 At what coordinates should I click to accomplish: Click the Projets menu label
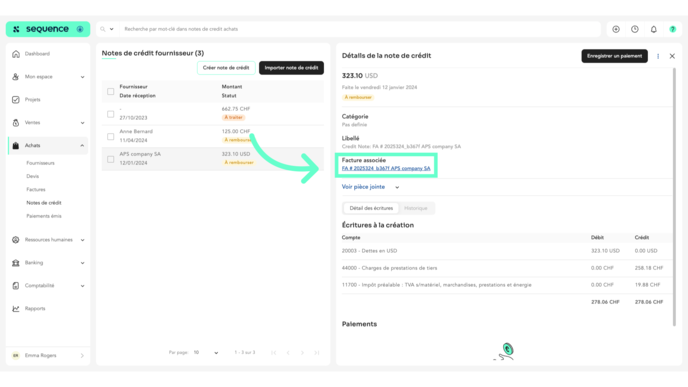pos(32,100)
